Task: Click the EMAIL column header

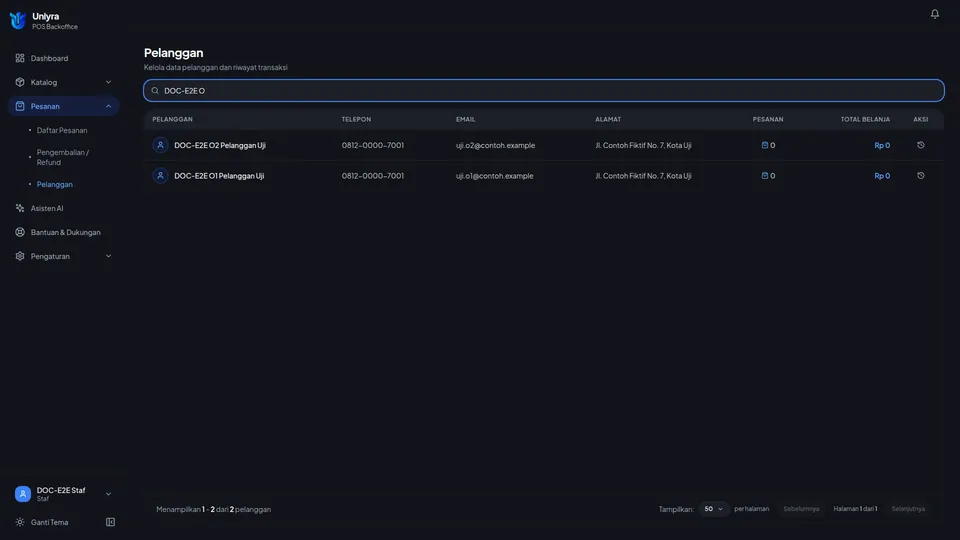Action: coord(465,119)
